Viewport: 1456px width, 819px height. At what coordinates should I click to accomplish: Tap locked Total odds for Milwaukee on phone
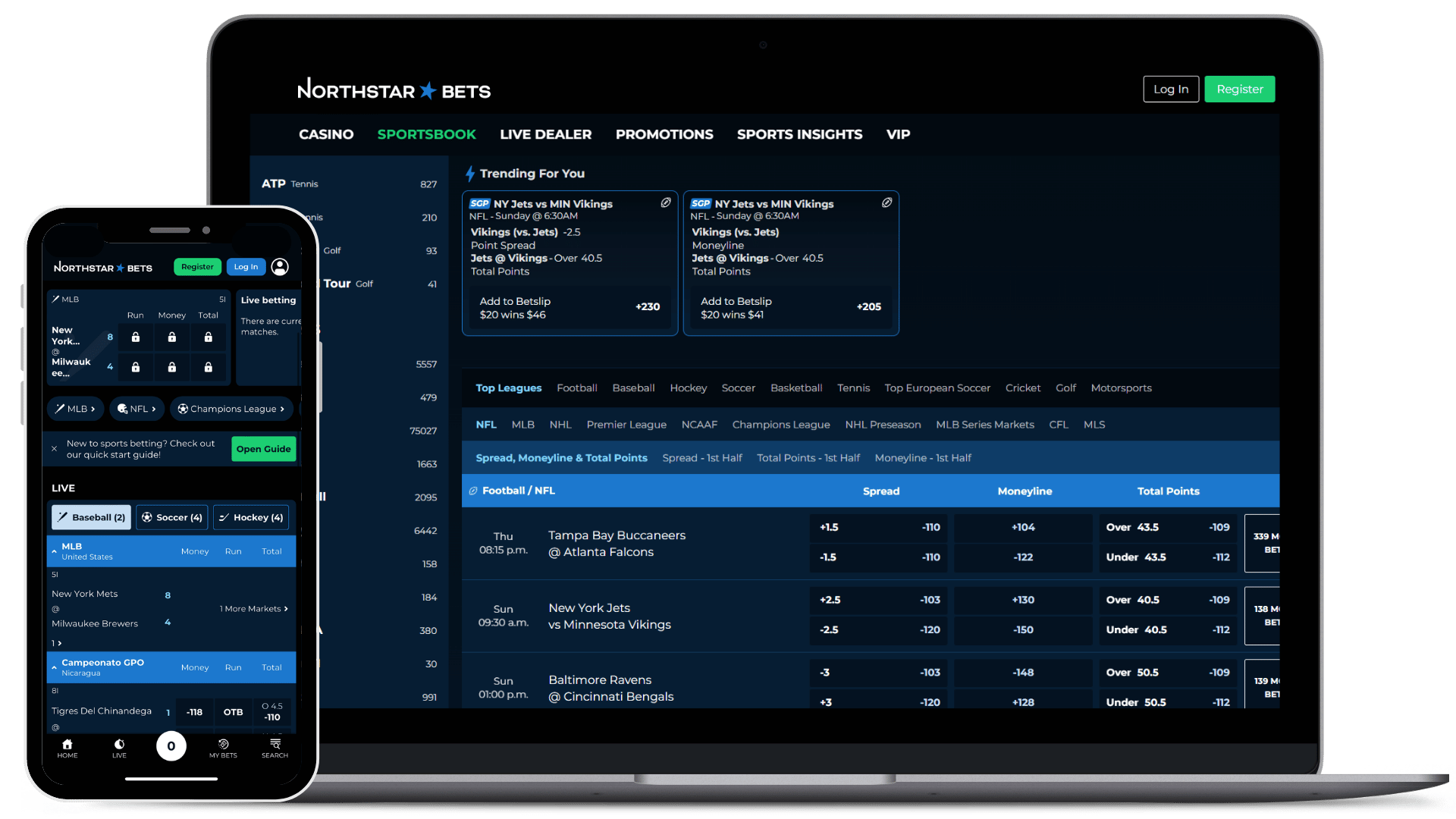pyautogui.click(x=209, y=368)
